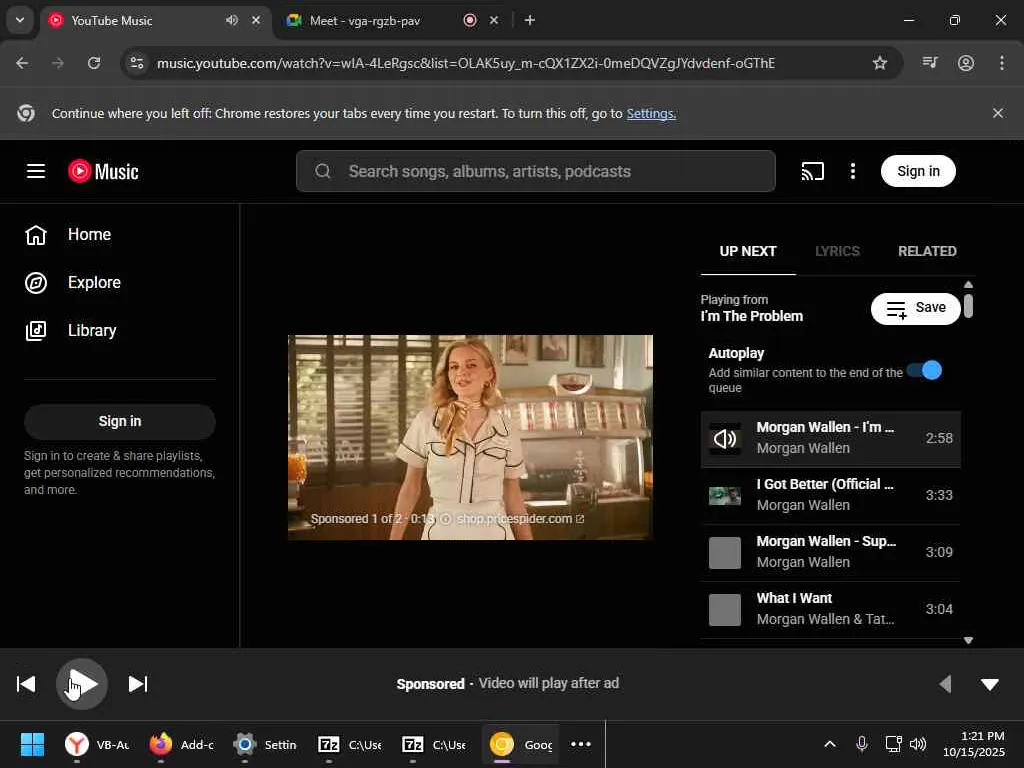
Task: Mute the YouTube Music tab audio
Action: point(232,20)
